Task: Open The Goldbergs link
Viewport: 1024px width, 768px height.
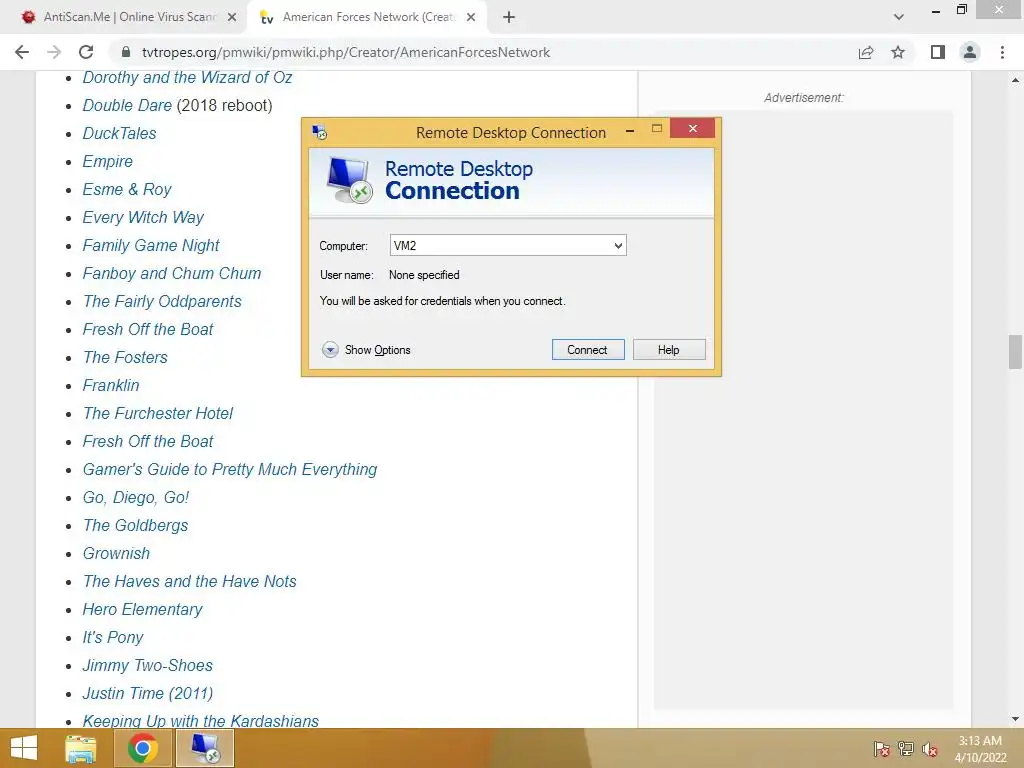Action: 135,526
